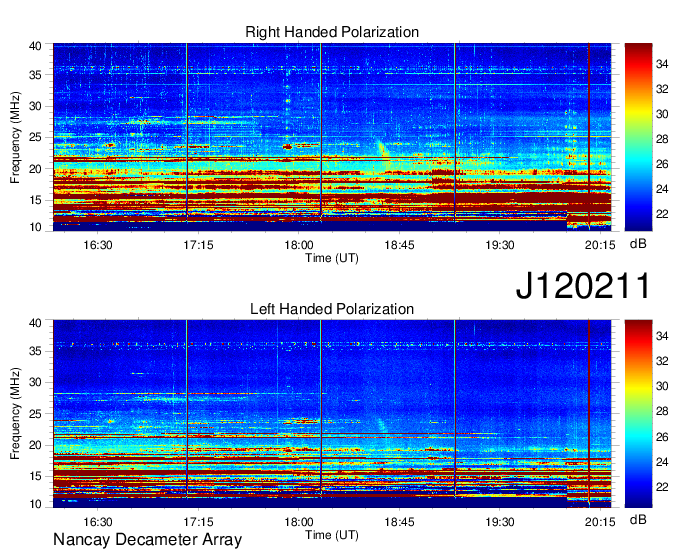Image resolution: width=680 pixels, height=552 pixels.
Task: Click the 34 dB tick on Right Handed color bar
Action: tap(662, 65)
